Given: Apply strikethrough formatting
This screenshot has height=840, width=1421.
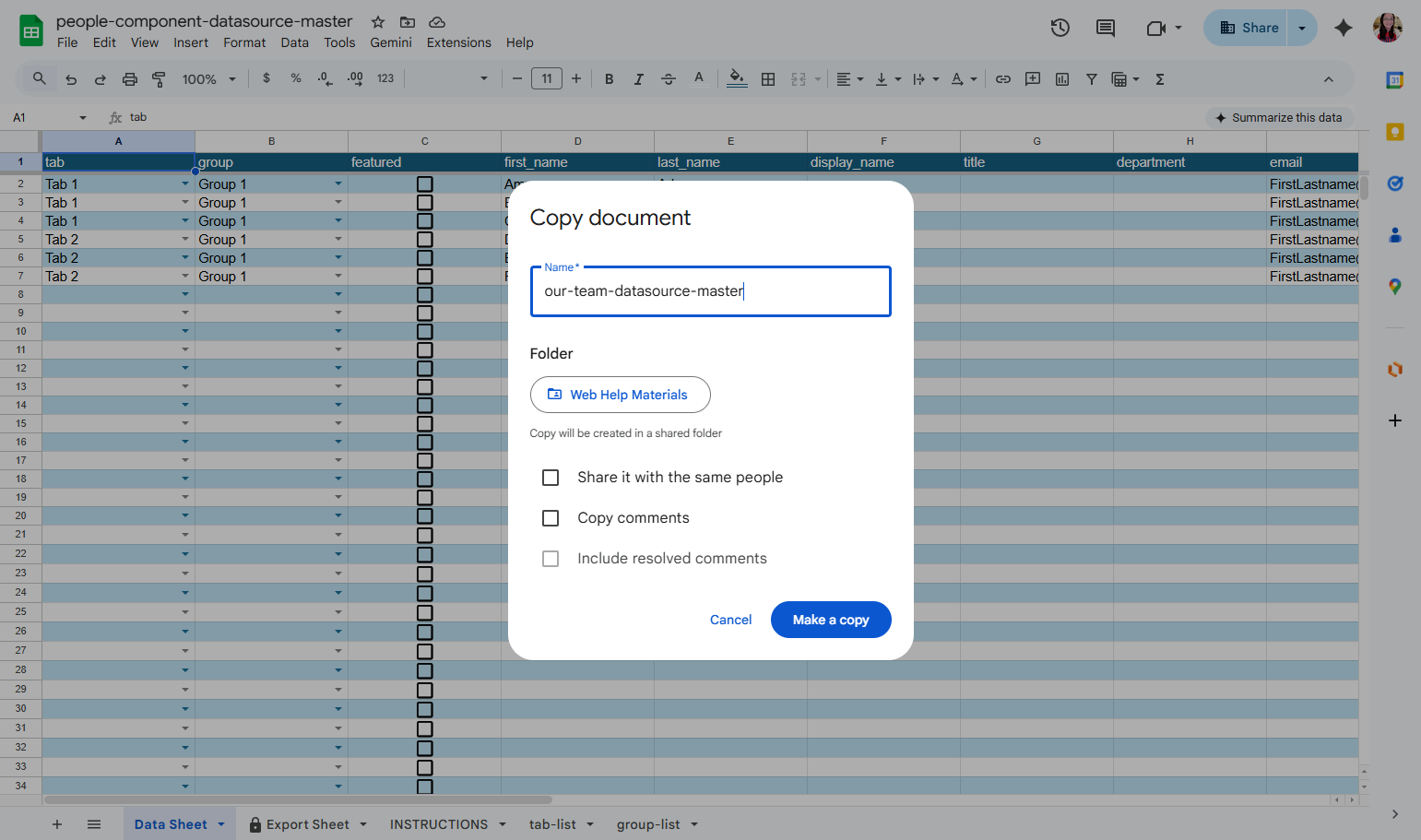Looking at the screenshot, I should click(x=669, y=79).
